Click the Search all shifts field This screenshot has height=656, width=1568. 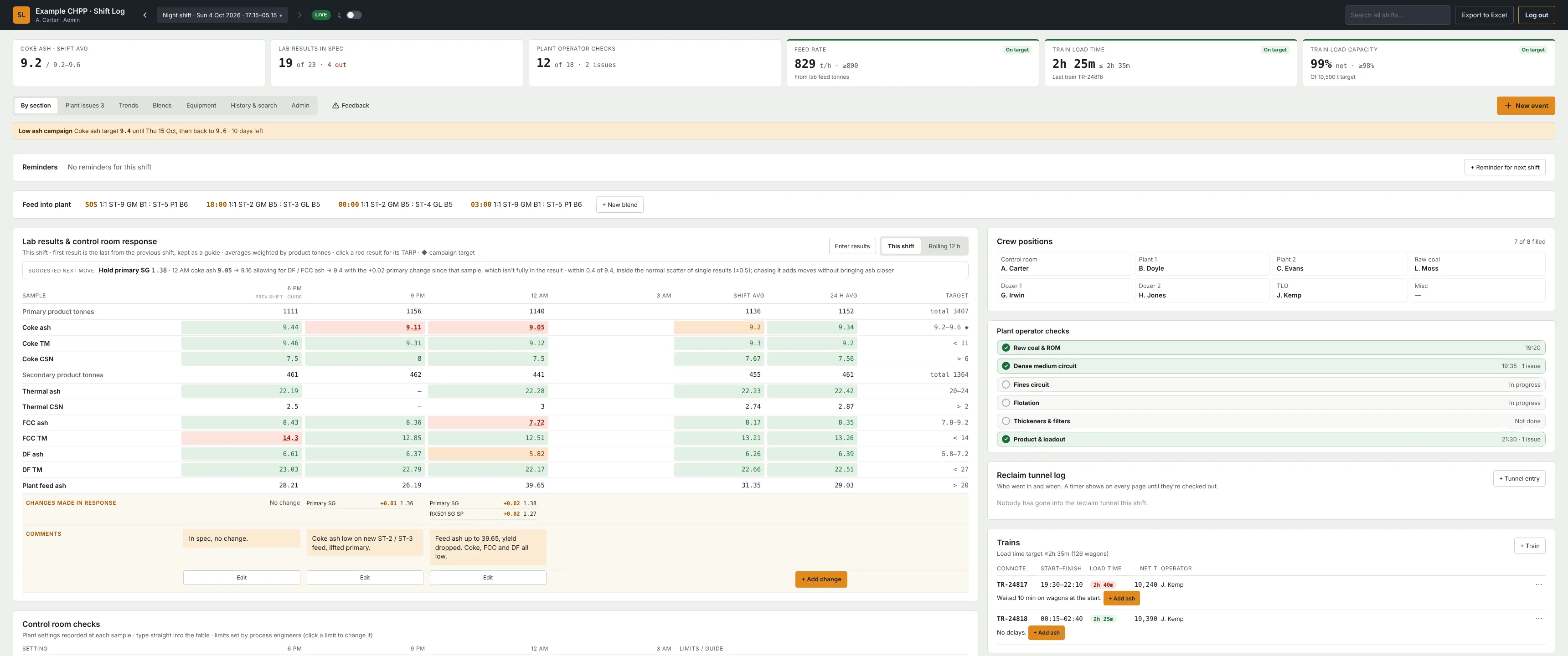click(1397, 15)
